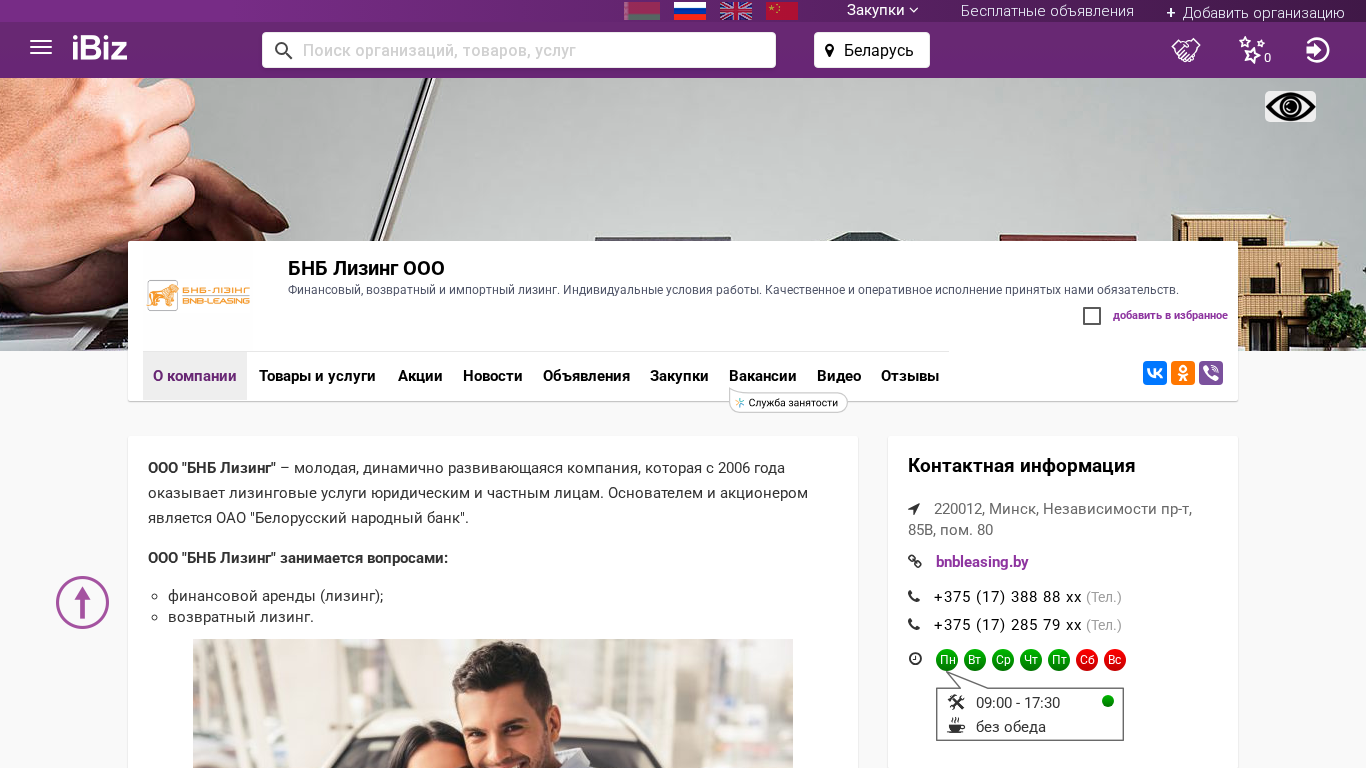Click the login arrow icon
This screenshot has height=768, width=1366.
tap(1317, 50)
